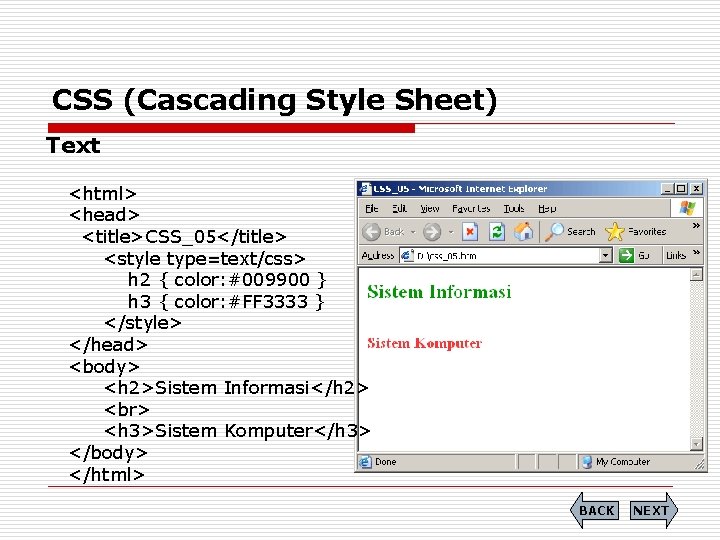Open the Home house icon
This screenshot has height=540, width=720.
pos(523,231)
